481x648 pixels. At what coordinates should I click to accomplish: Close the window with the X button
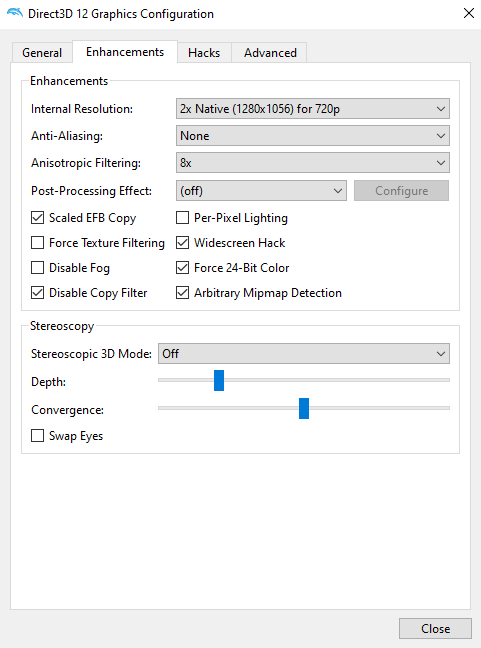(469, 13)
